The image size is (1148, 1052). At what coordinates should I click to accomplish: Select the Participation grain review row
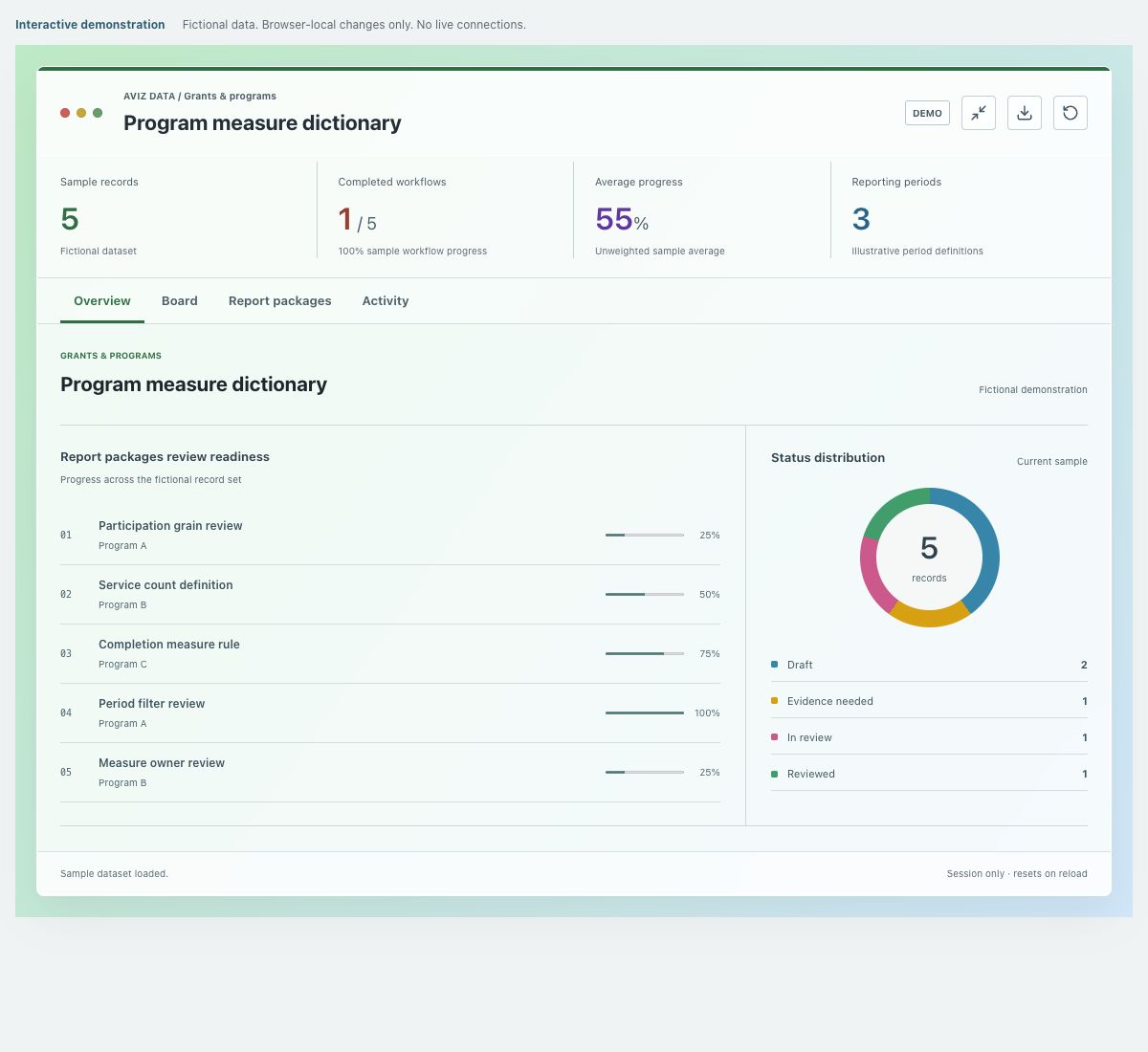tap(390, 536)
